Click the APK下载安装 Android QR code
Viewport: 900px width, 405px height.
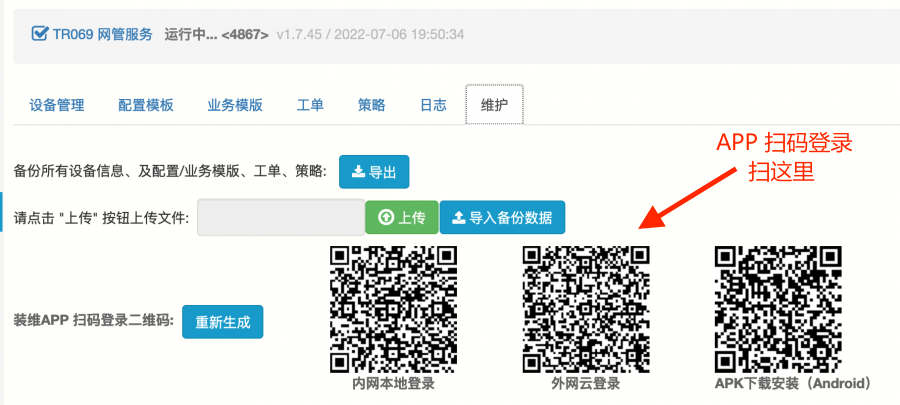click(778, 308)
